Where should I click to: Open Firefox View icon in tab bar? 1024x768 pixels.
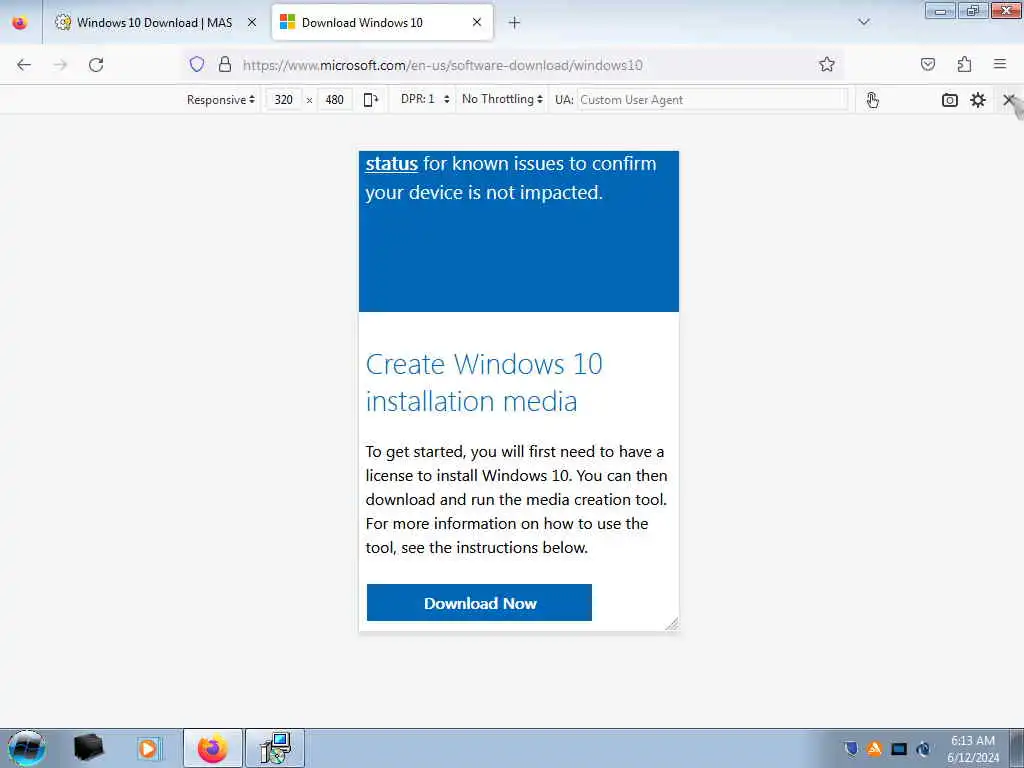pyautogui.click(x=20, y=23)
